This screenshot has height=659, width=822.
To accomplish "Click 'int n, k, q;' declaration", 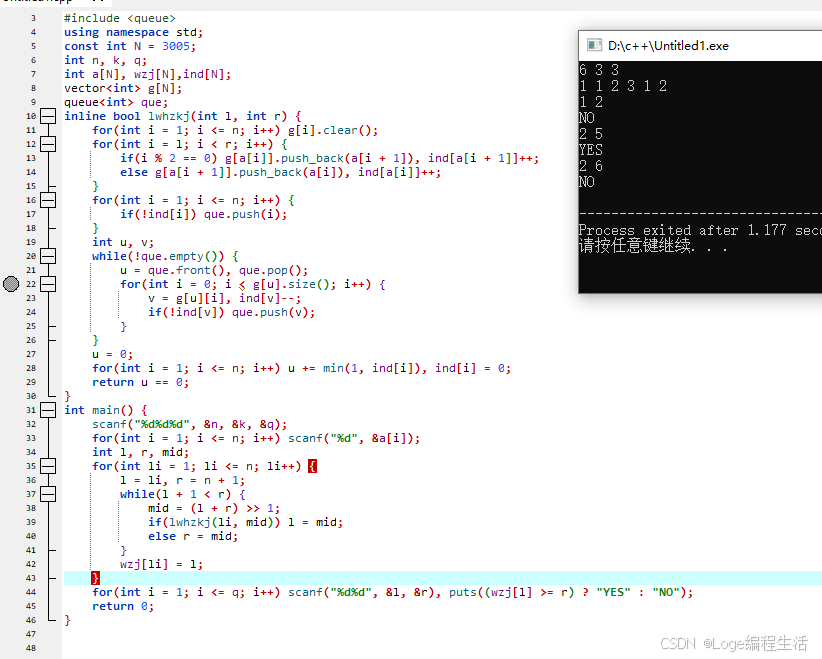I will (105, 60).
